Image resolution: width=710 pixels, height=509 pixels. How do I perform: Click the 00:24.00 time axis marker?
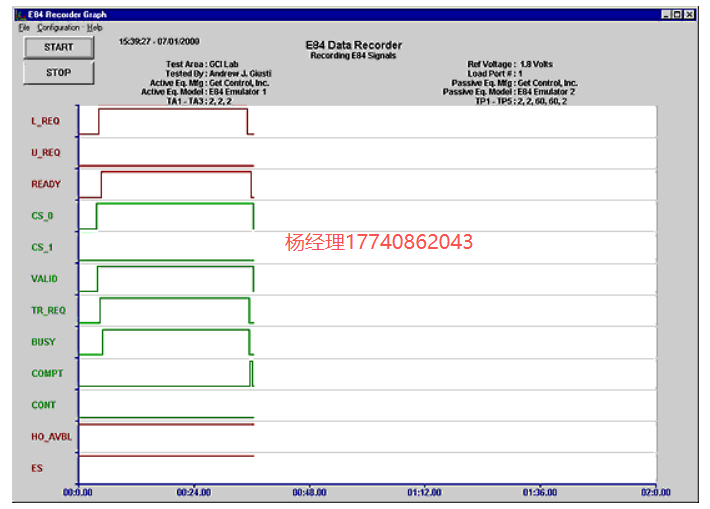[193, 492]
